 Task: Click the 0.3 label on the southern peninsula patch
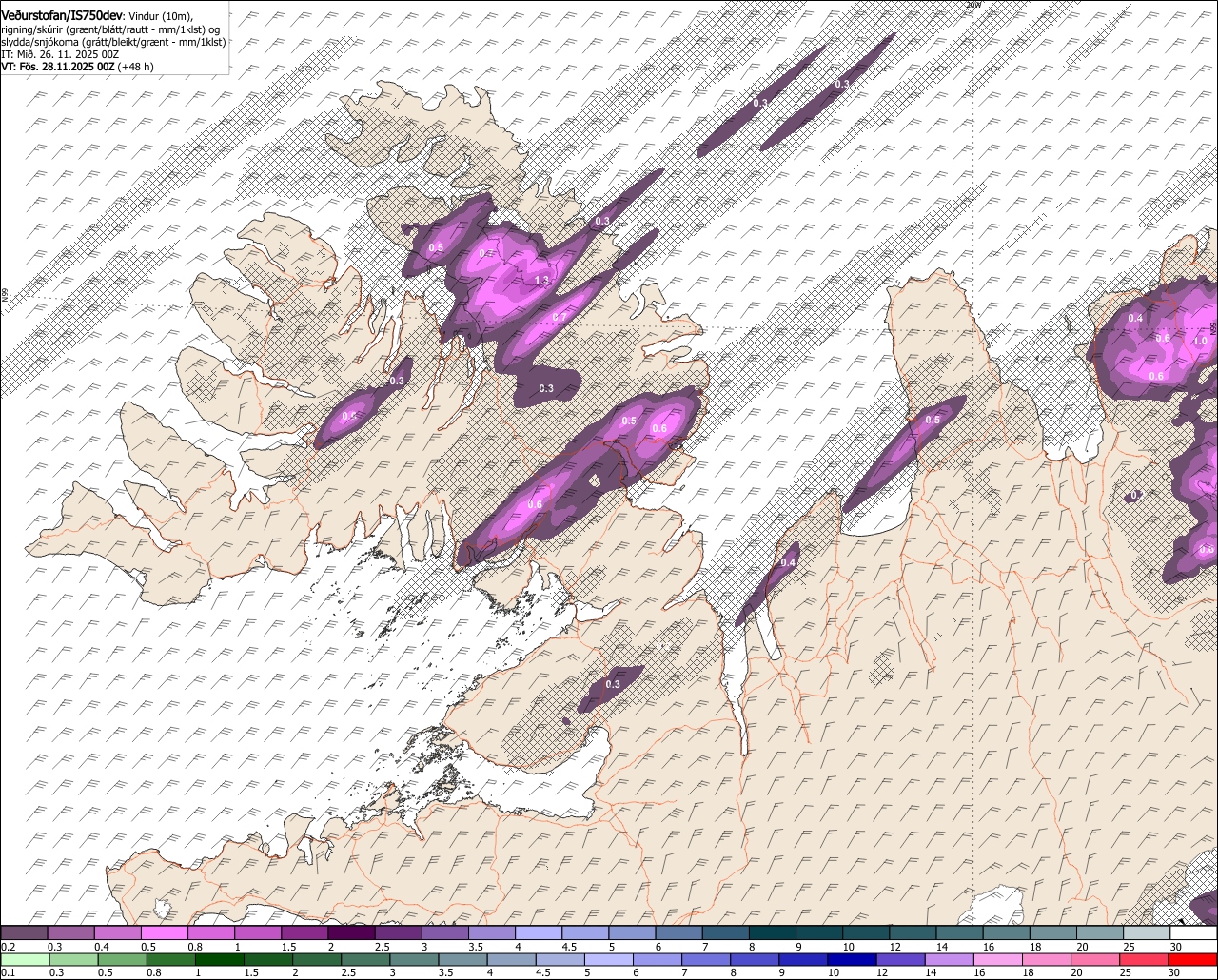click(x=613, y=684)
